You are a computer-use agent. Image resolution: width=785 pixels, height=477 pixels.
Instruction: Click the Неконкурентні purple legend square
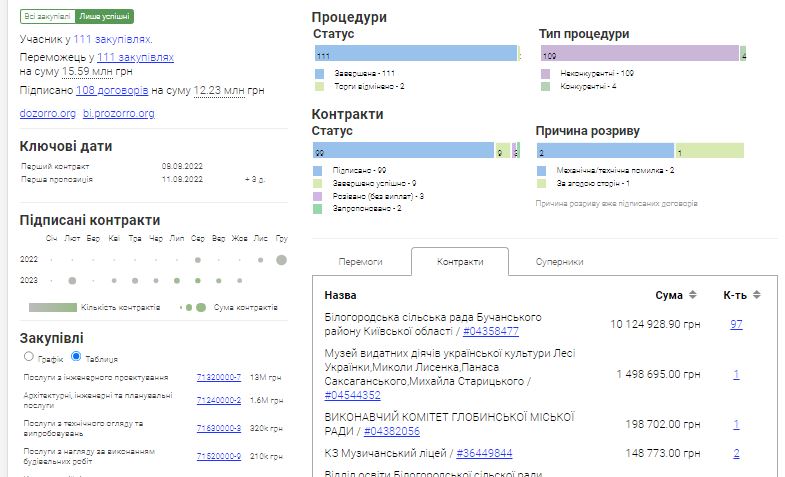pos(545,73)
